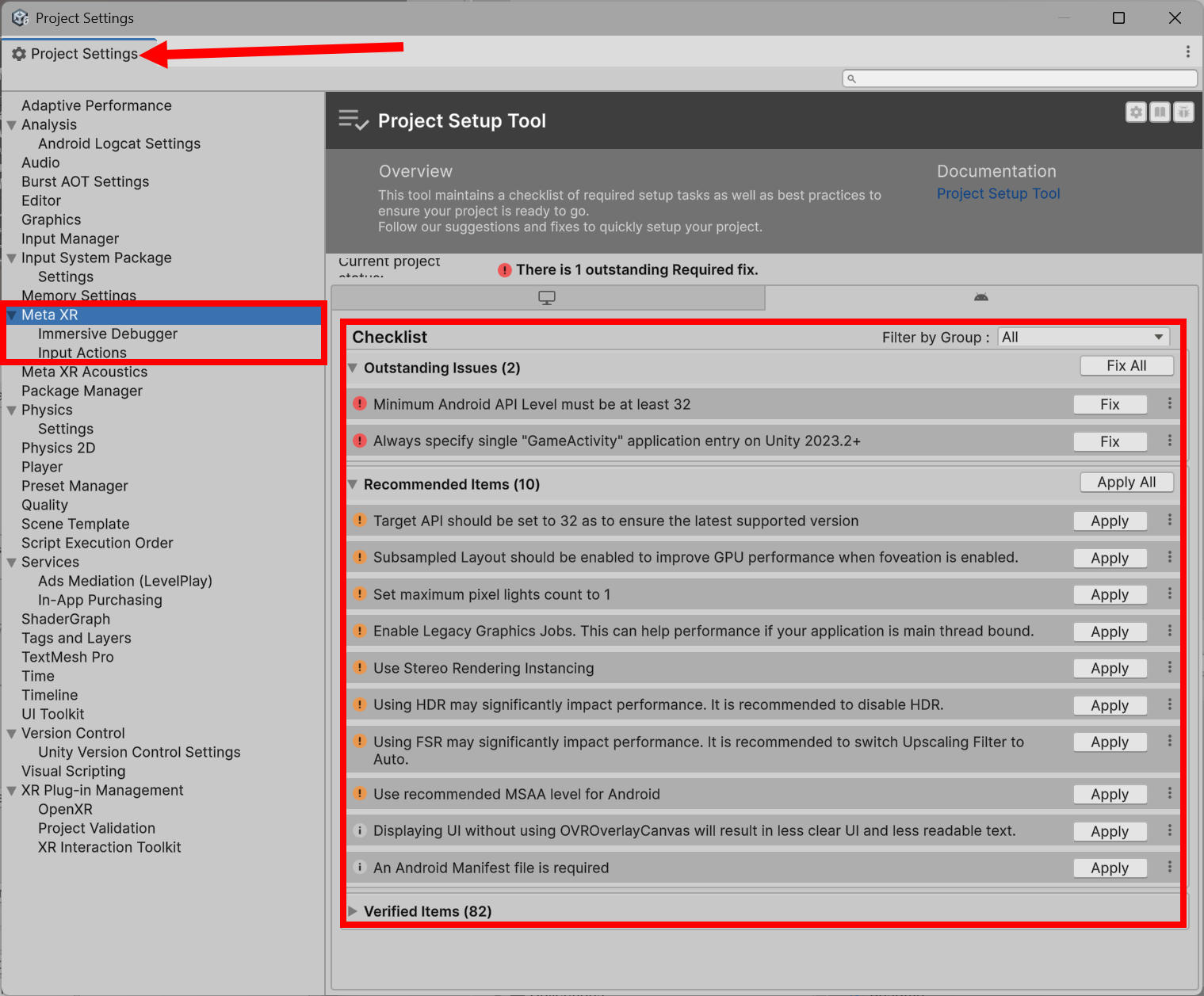Image resolution: width=1204 pixels, height=996 pixels.
Task: Apply the maximum pixel lights setting
Action: [x=1110, y=594]
